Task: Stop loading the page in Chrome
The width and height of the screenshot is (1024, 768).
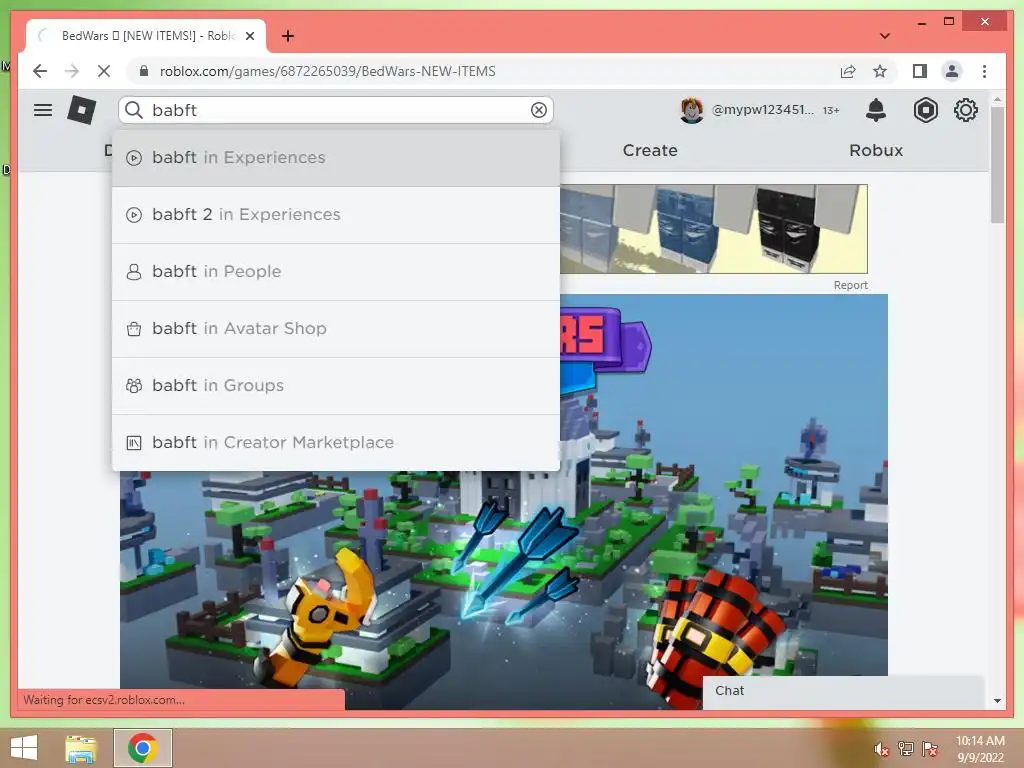Action: coord(104,71)
